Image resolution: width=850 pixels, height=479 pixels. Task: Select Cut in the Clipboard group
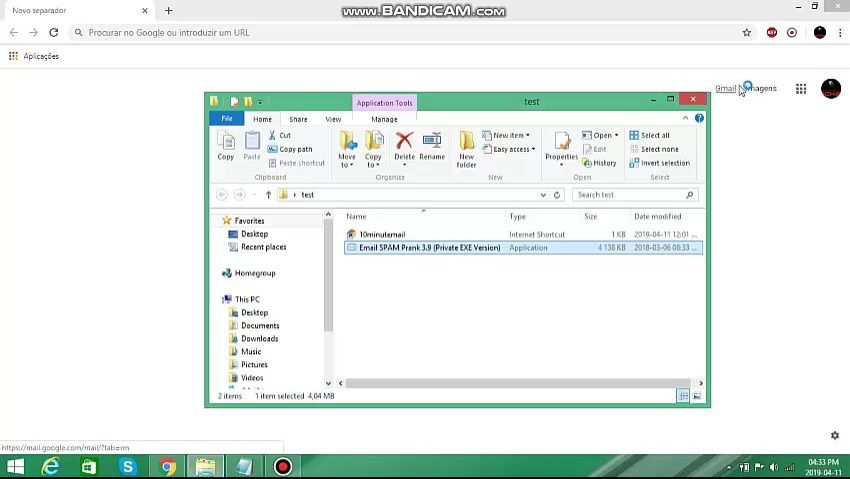(x=280, y=135)
